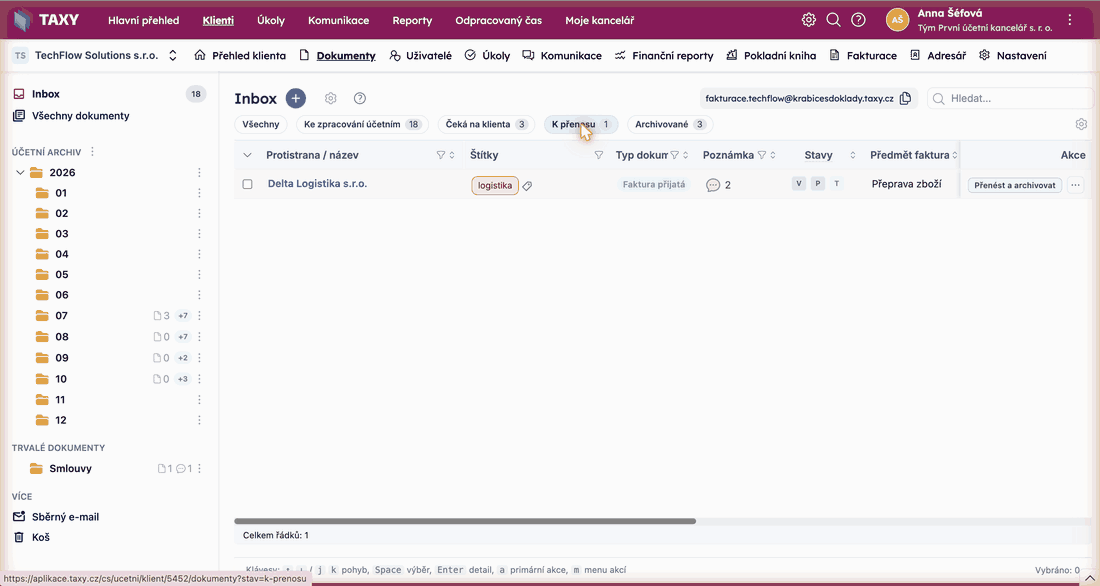
Task: Open the Pokladní kniha section
Action: tap(771, 55)
